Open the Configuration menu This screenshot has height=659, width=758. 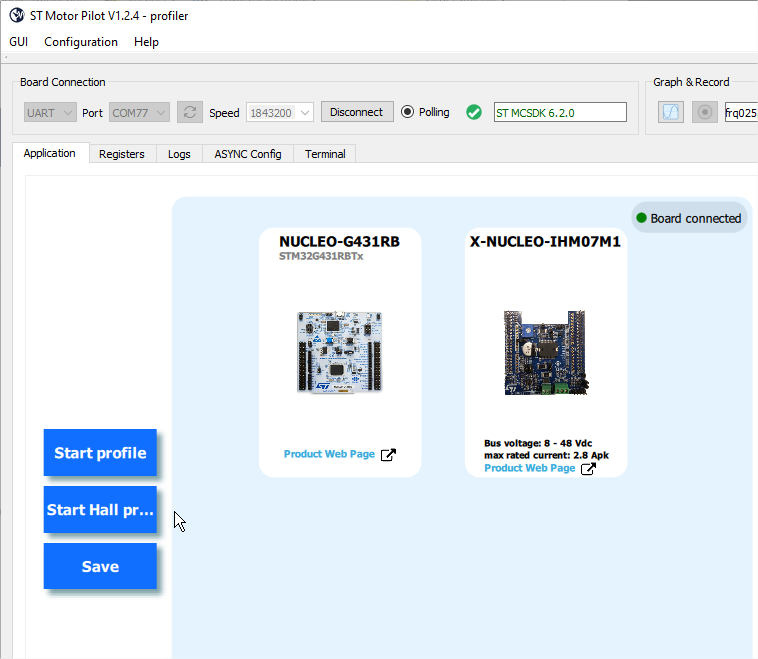81,42
